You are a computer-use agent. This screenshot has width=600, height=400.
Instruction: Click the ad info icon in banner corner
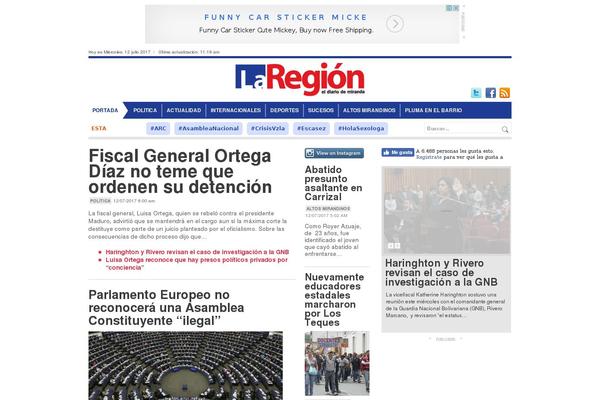pos(449,8)
